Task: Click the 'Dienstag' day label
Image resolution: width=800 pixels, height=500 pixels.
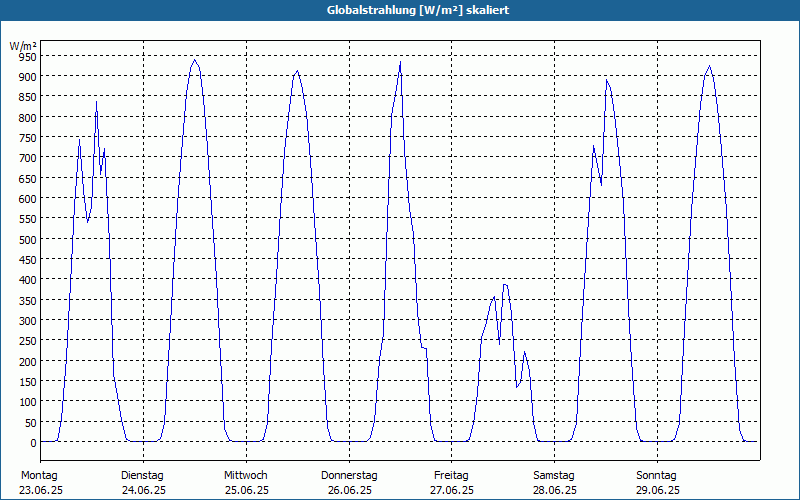Action: click(x=142, y=476)
